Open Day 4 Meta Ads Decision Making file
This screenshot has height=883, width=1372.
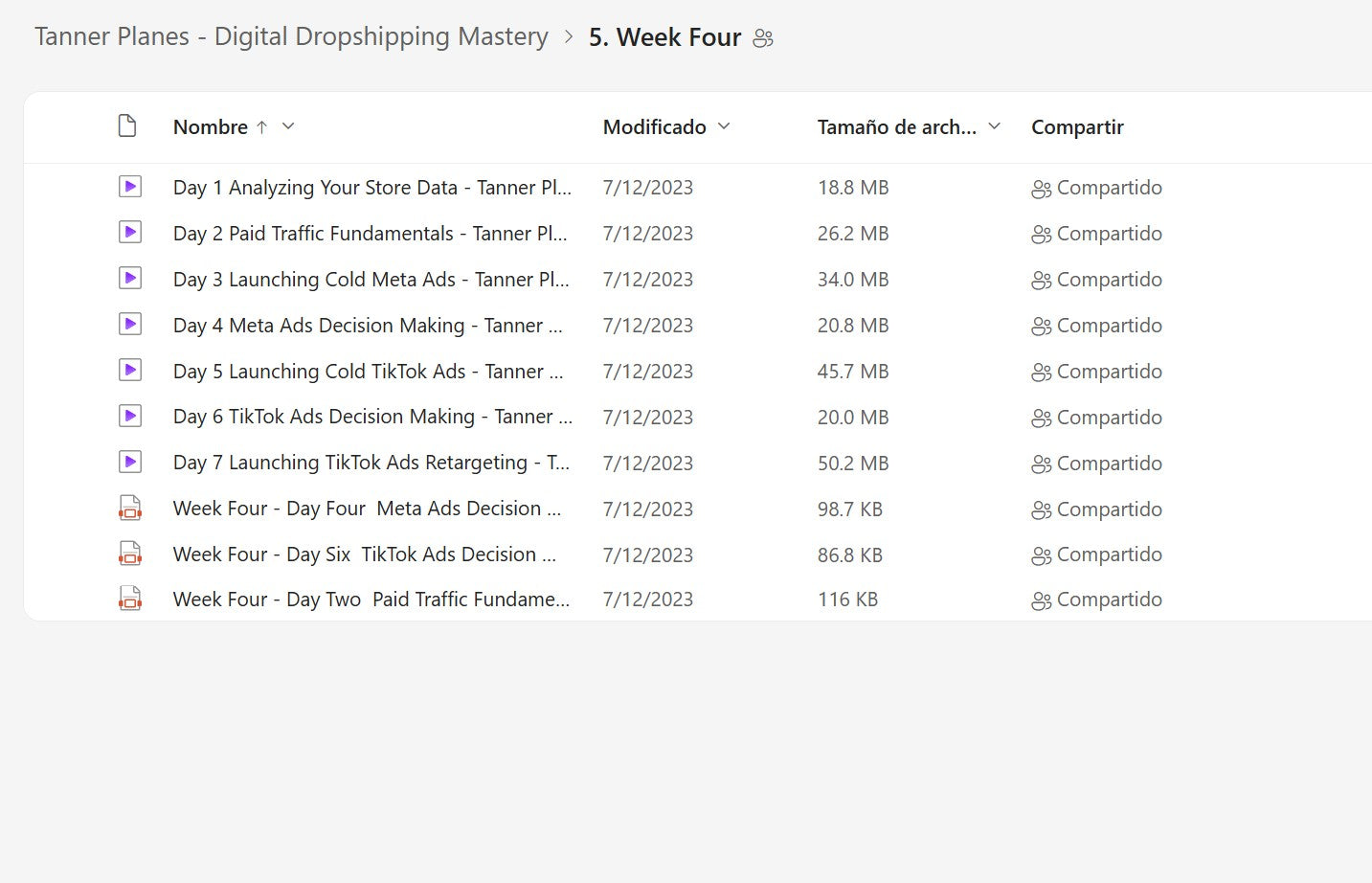click(367, 326)
